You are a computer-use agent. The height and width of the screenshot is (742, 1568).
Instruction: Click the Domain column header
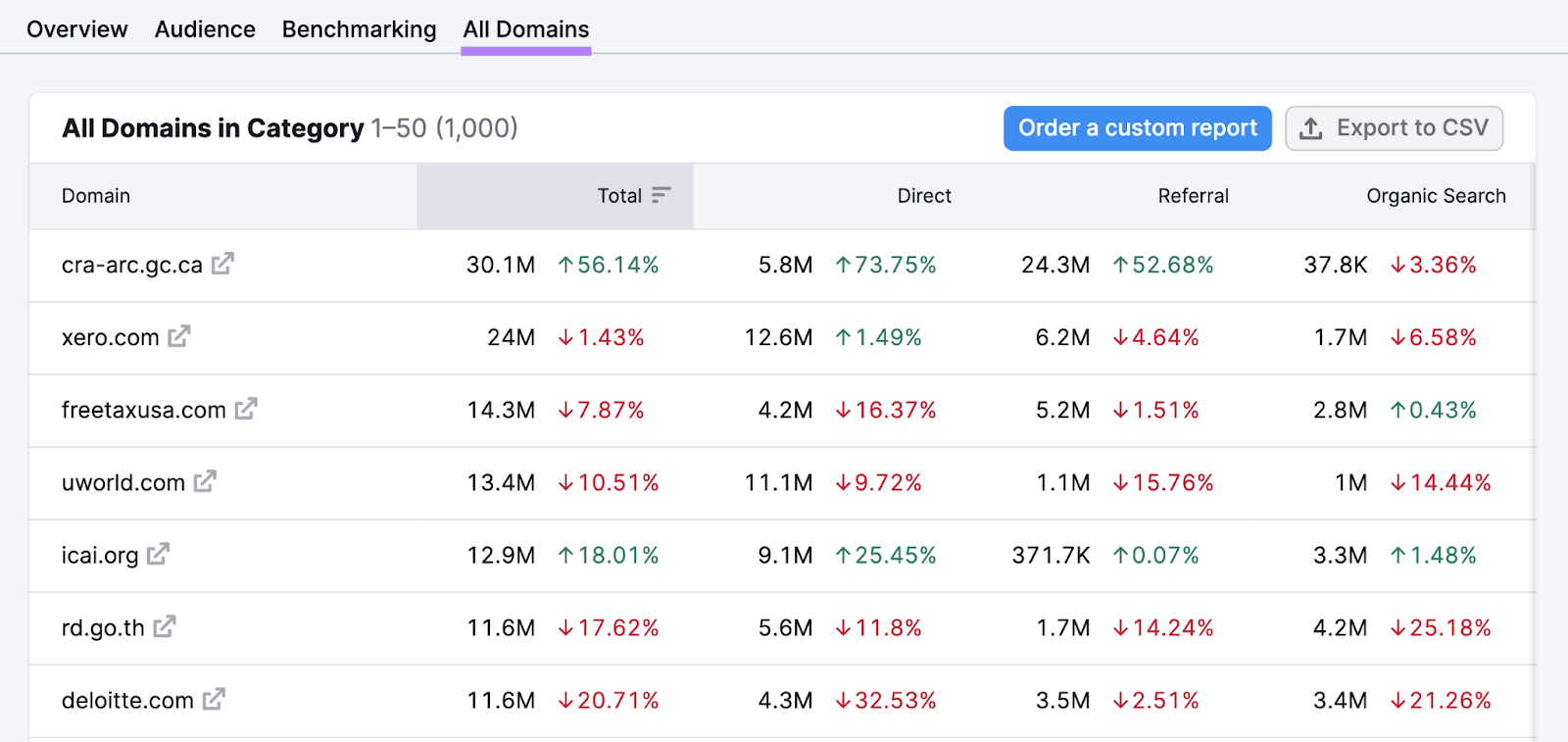[96, 196]
